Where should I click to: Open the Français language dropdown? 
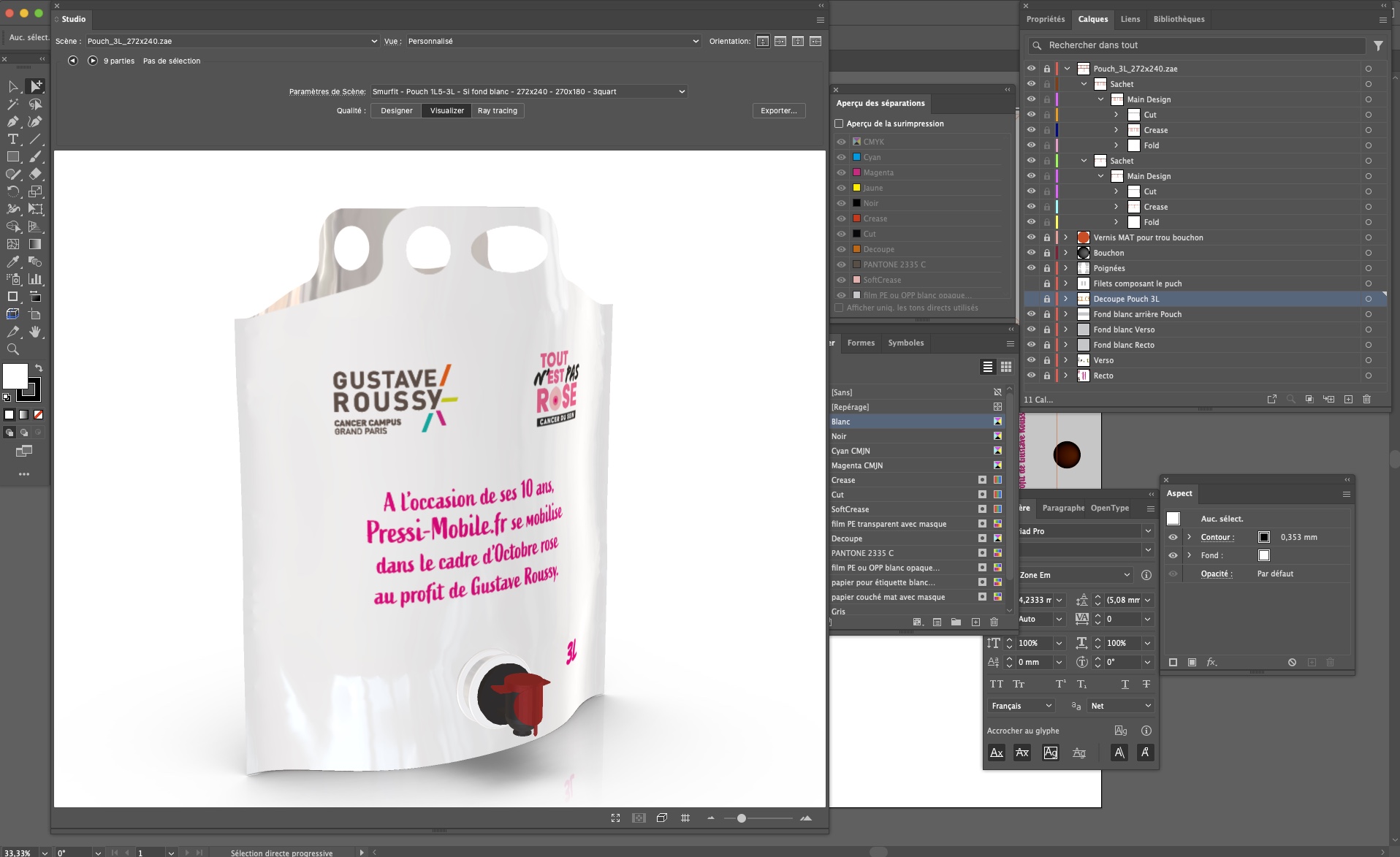tap(1021, 706)
